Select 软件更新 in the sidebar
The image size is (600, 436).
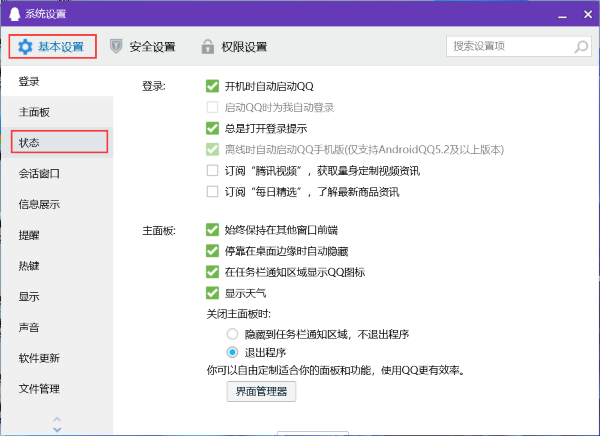(x=40, y=358)
